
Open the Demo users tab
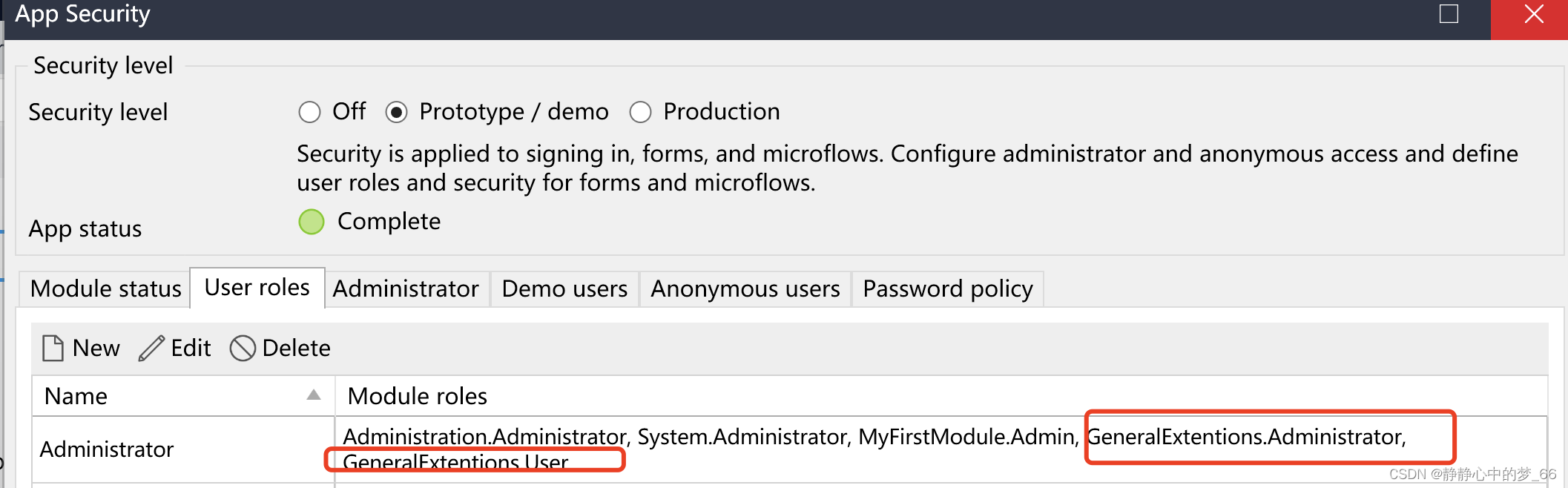click(564, 288)
